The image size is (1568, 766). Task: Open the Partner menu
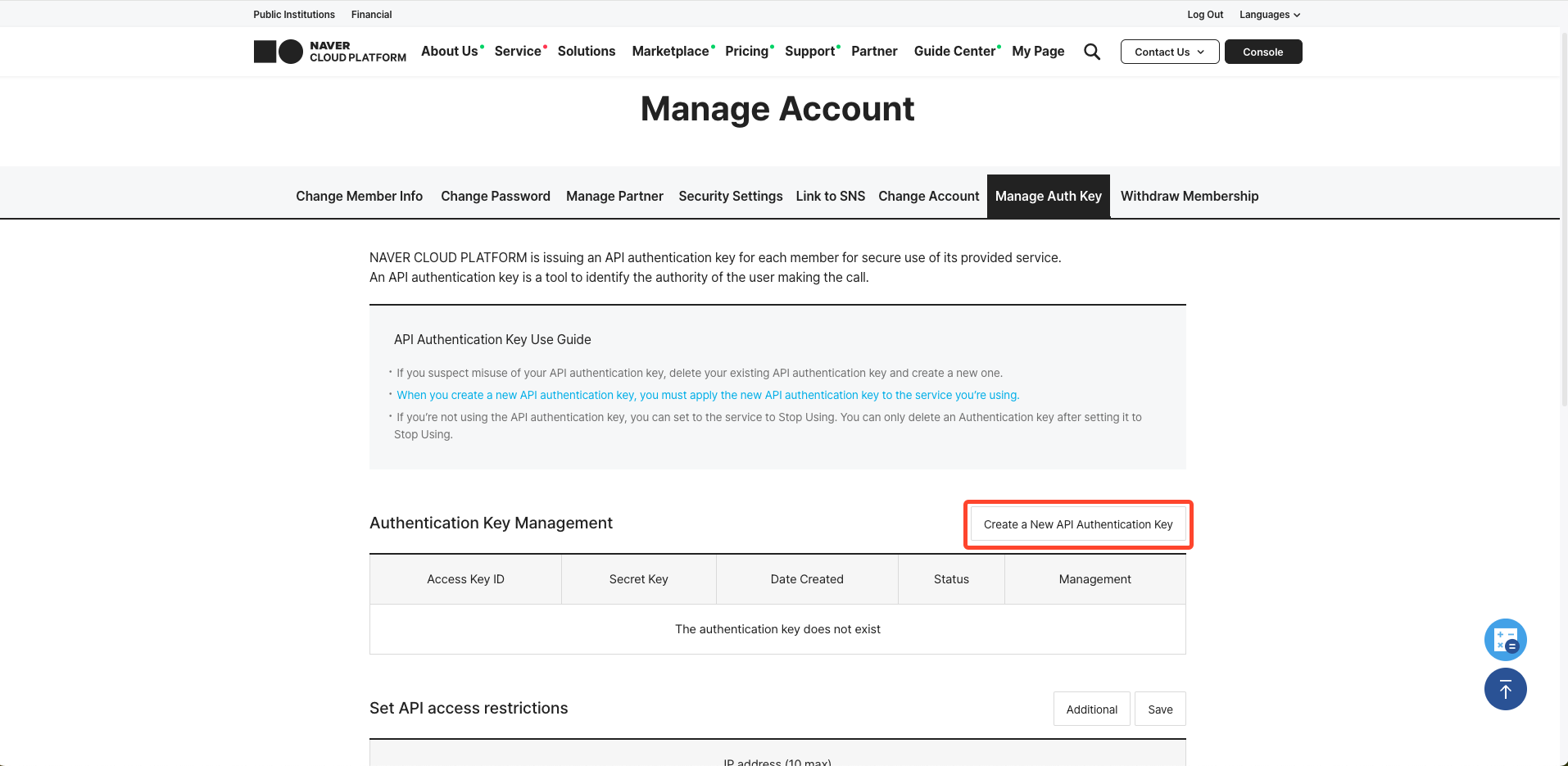tap(874, 51)
